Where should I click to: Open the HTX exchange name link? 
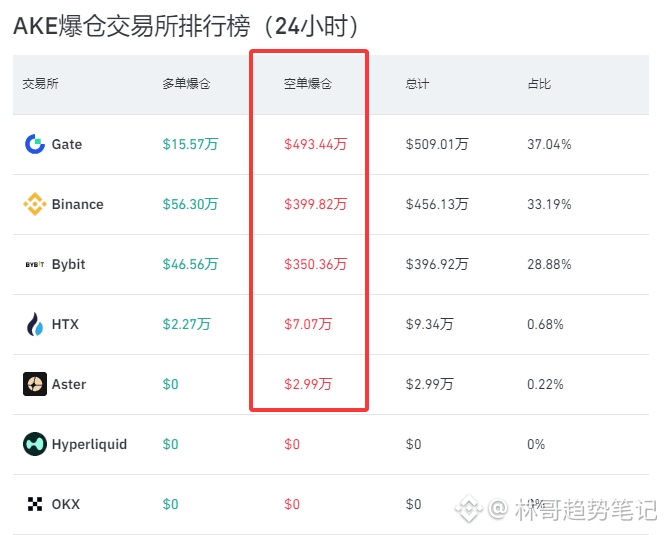coord(65,324)
